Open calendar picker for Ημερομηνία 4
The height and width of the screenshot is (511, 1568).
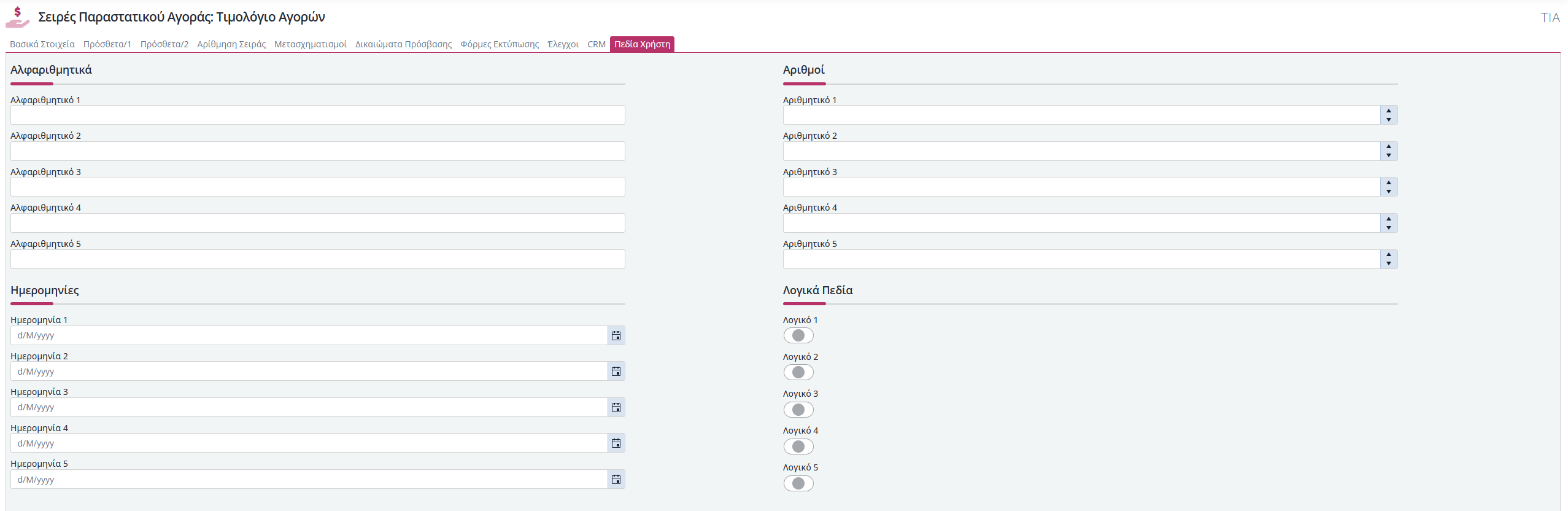pos(616,443)
